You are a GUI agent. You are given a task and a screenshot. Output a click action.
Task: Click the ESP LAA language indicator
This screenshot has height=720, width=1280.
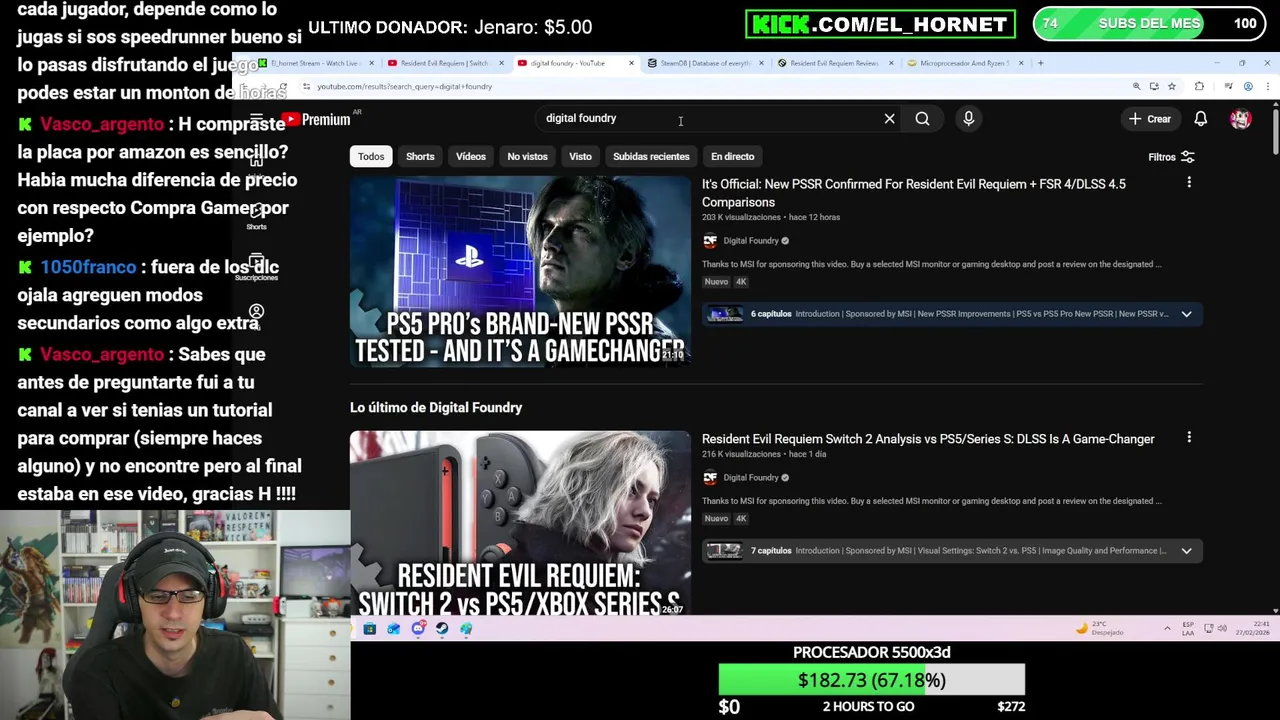click(1188, 629)
